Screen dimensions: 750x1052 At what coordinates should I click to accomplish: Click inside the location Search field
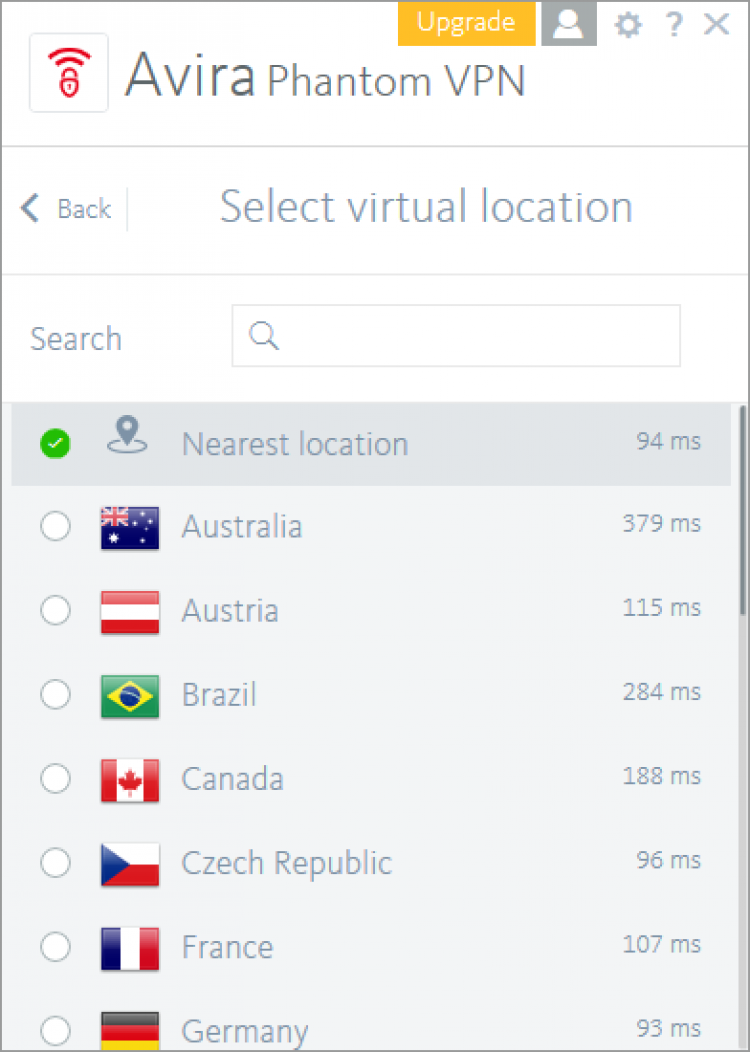pyautogui.click(x=470, y=336)
